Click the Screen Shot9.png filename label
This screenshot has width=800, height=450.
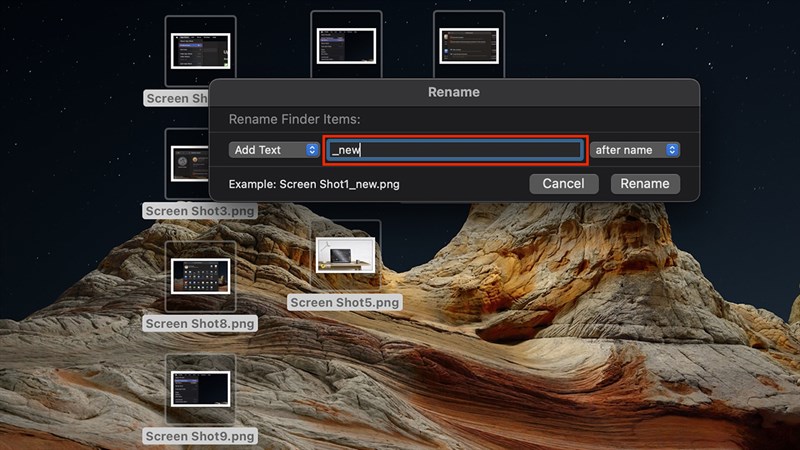coord(200,436)
